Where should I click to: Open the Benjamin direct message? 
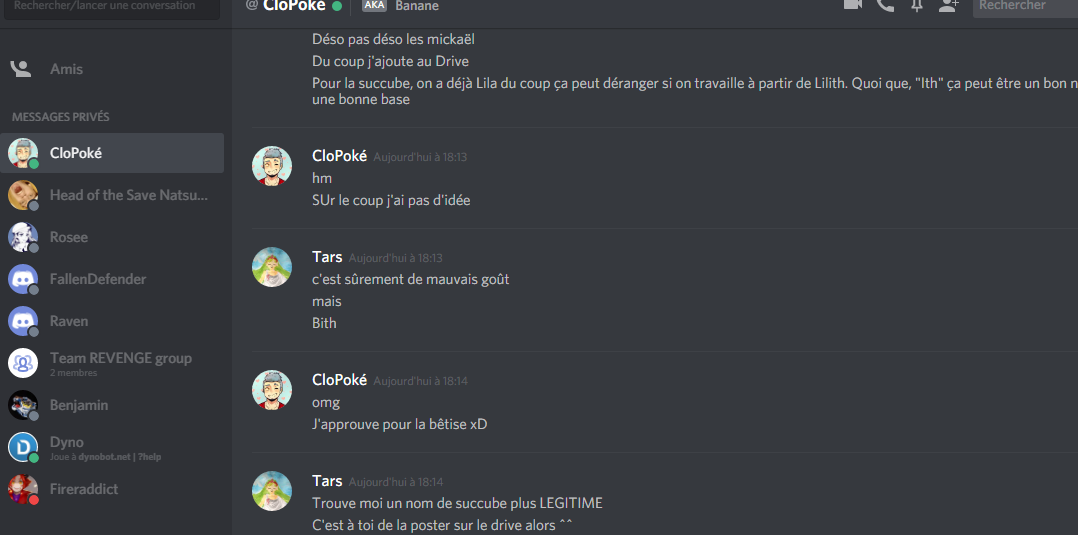click(x=112, y=405)
